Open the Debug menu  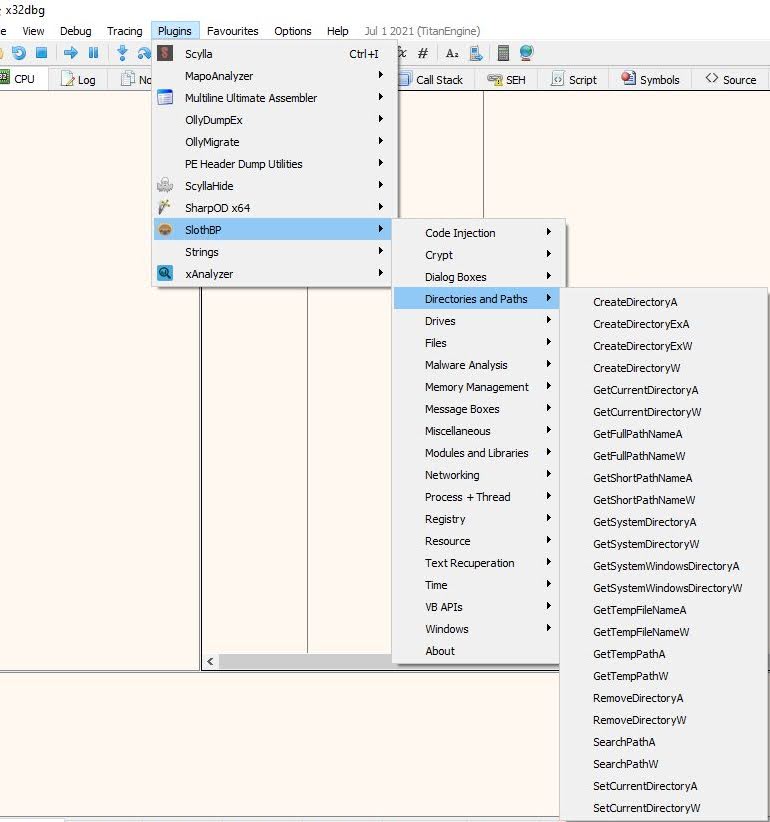pos(75,31)
